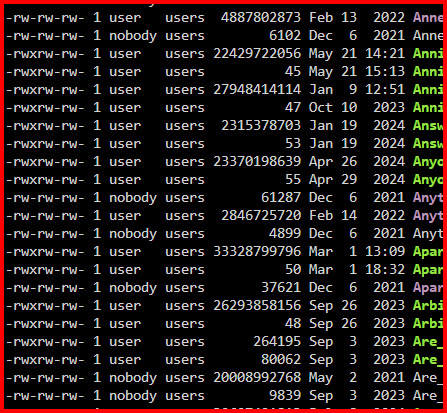Viewport: 447px width, 413px height.
Task: Select the file size 4887802873
Action: pyautogui.click(x=261, y=17)
